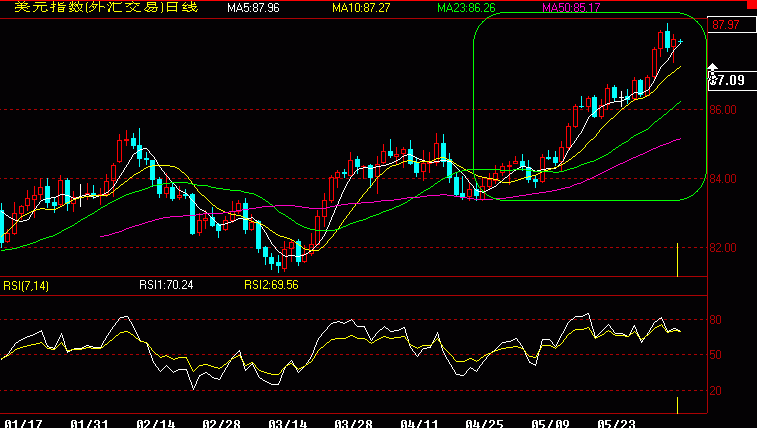Click the 82.00 price axis label

[x=723, y=248]
